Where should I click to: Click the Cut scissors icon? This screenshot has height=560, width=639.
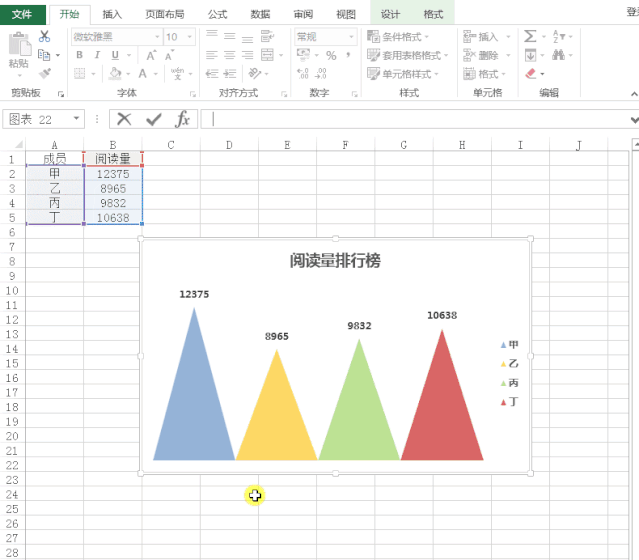44,36
